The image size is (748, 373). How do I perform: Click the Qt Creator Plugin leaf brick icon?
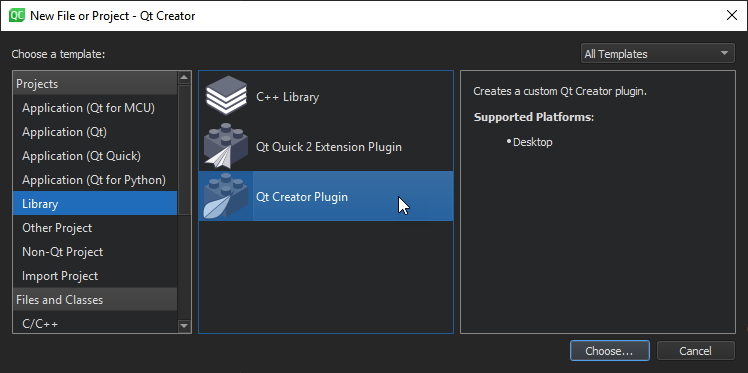pyautogui.click(x=226, y=196)
